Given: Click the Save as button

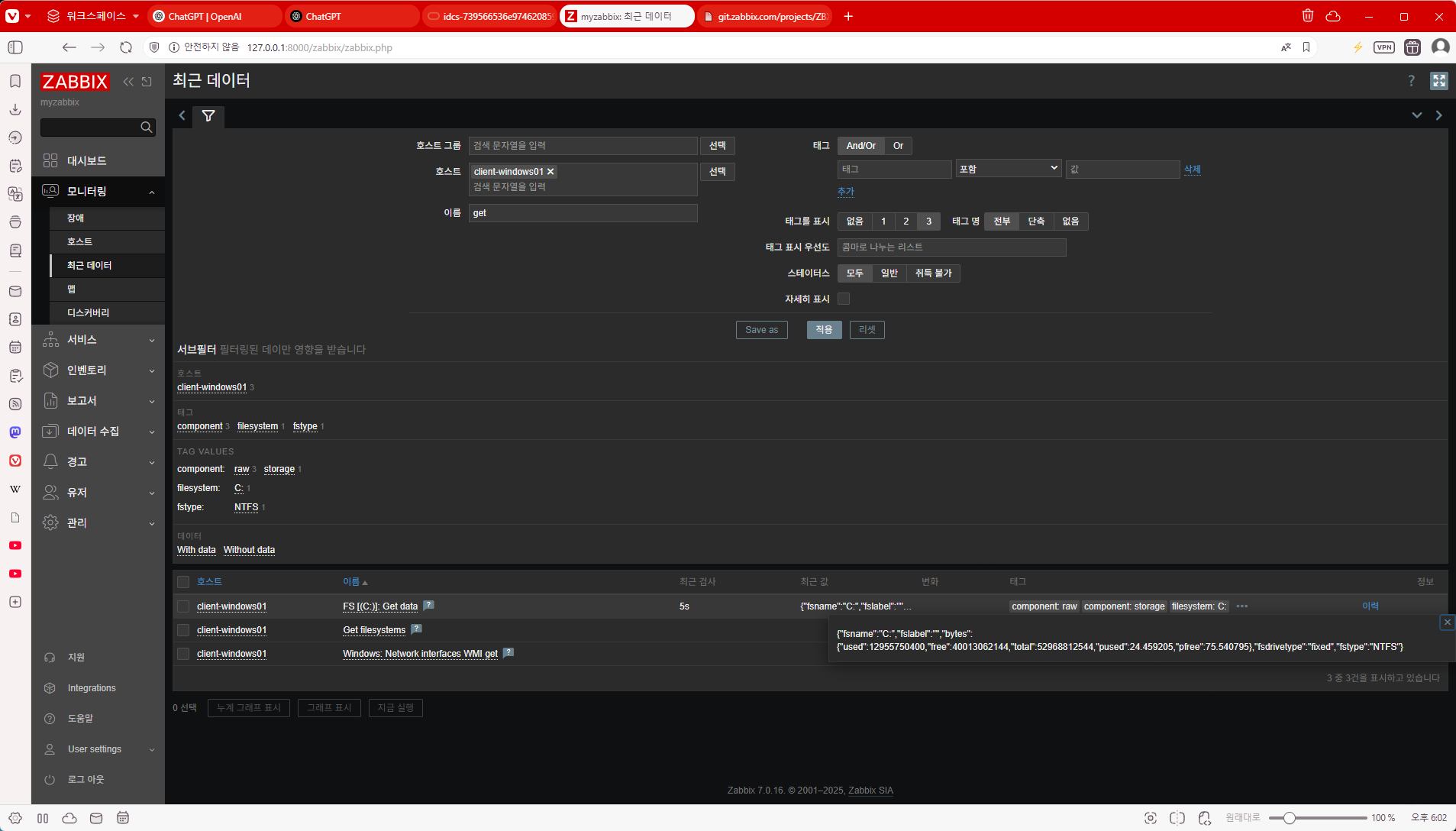Looking at the screenshot, I should 761,330.
